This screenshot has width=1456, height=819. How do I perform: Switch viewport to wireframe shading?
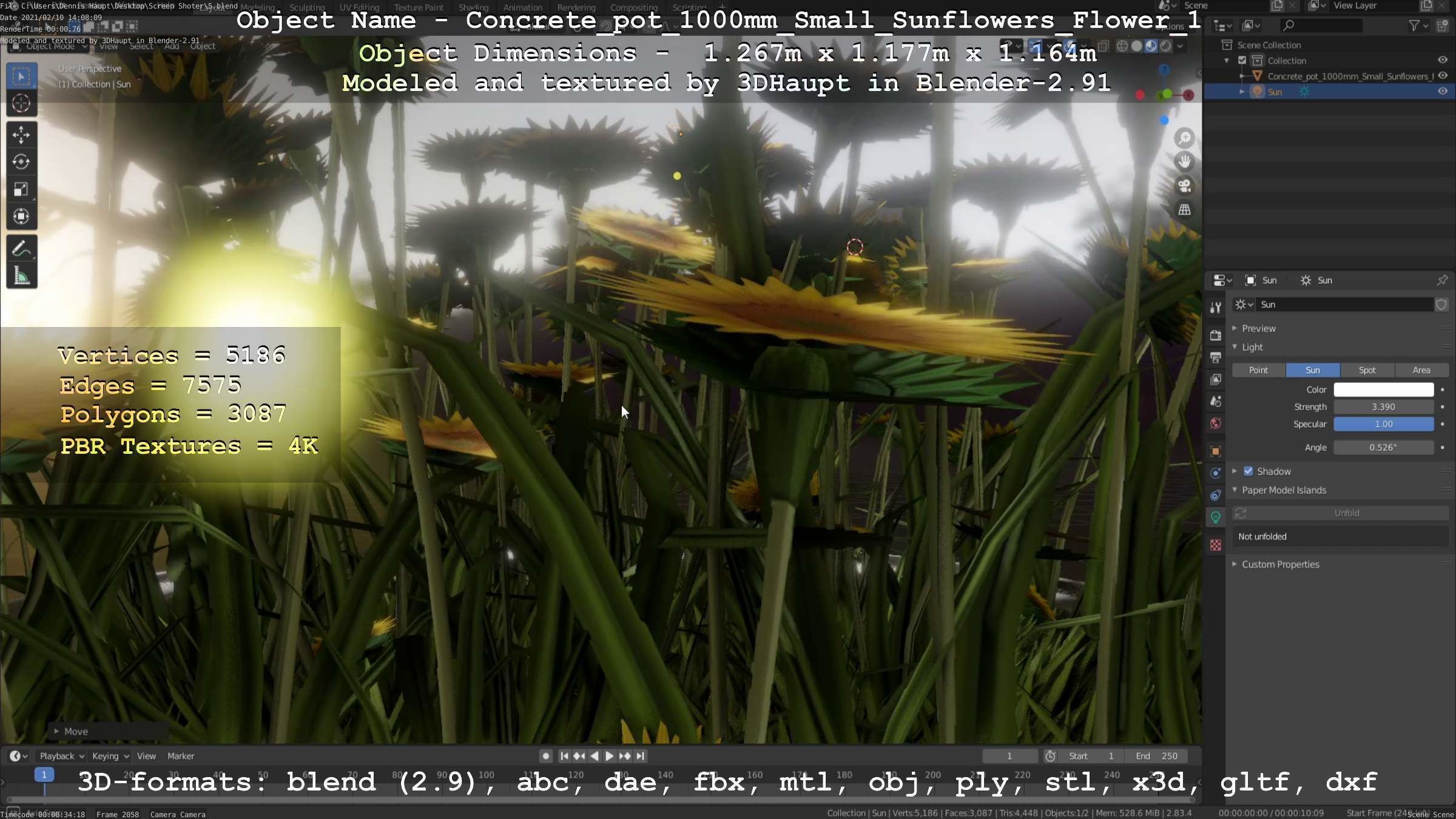pyautogui.click(x=1122, y=46)
